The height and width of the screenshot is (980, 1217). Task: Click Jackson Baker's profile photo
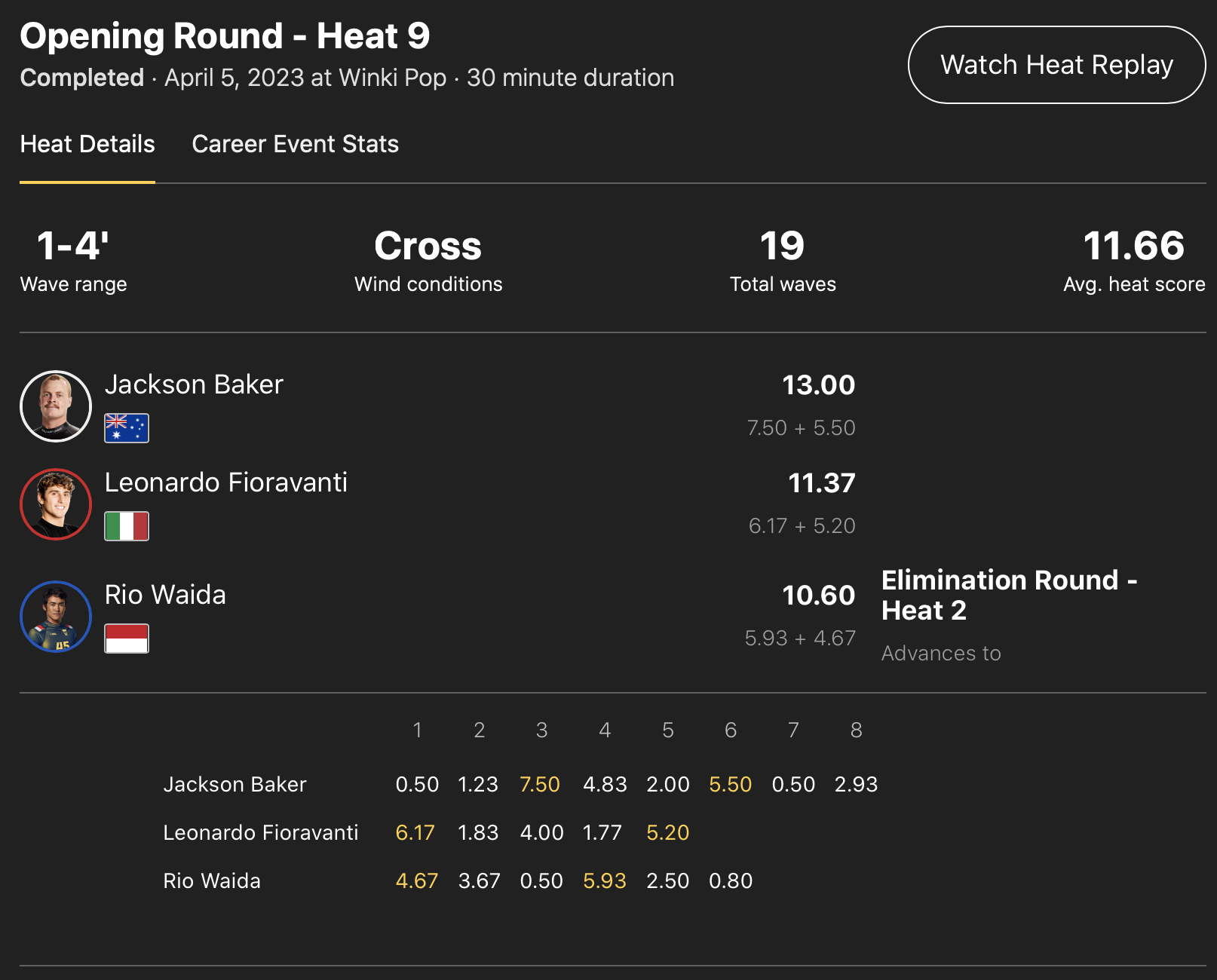56,406
